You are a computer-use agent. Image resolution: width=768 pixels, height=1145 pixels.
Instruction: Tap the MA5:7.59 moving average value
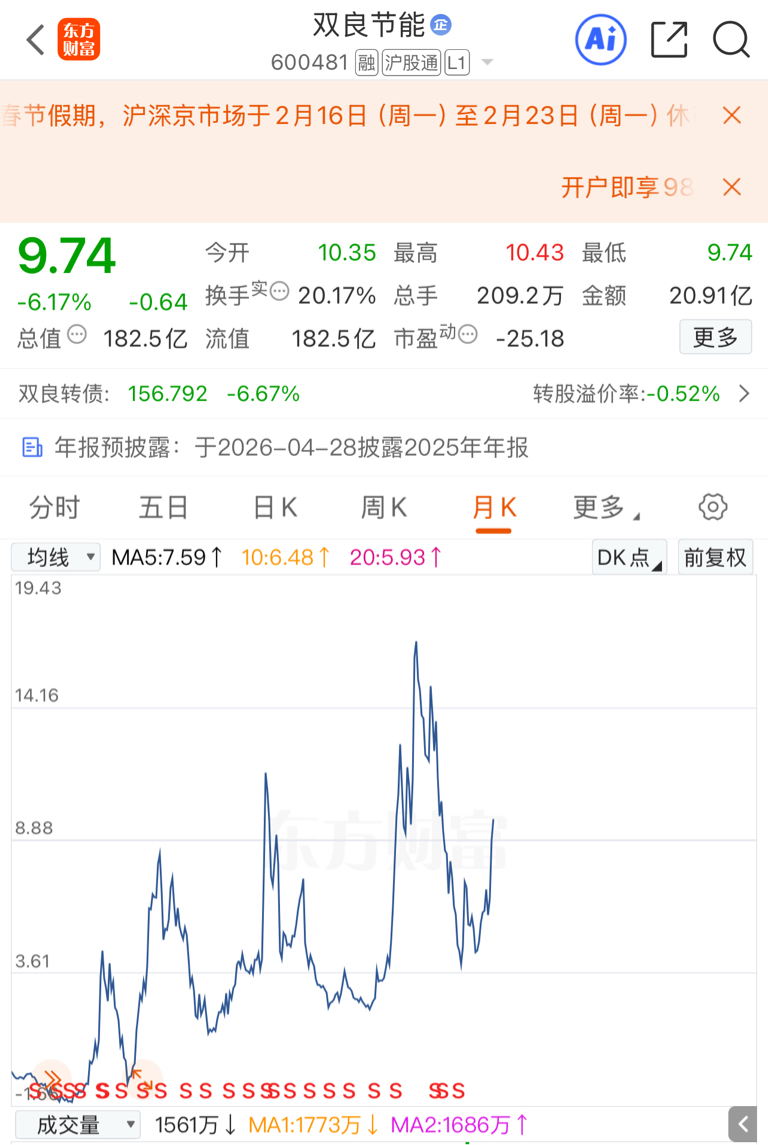tap(167, 558)
